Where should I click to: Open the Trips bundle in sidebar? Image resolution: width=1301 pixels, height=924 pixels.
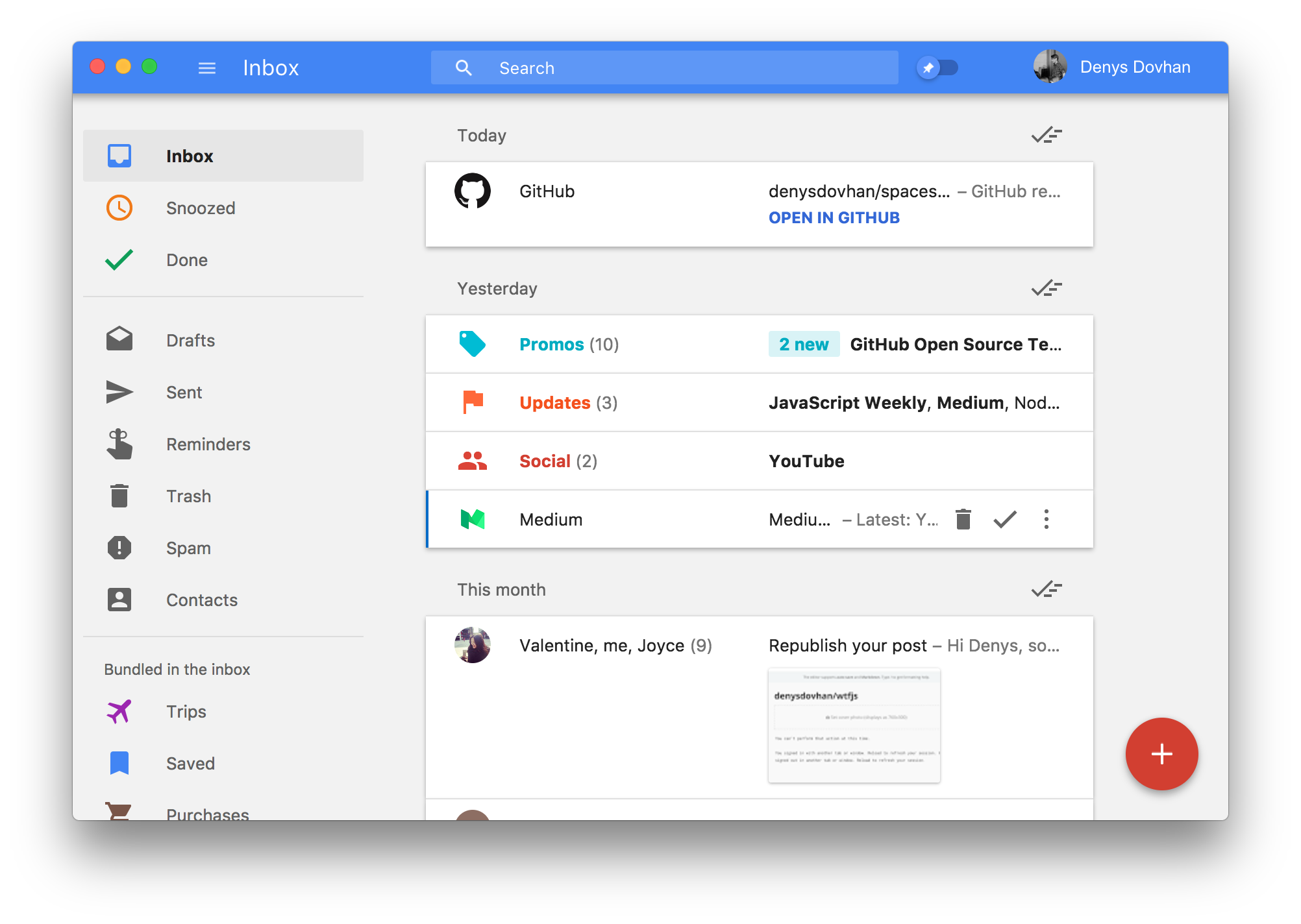[186, 712]
